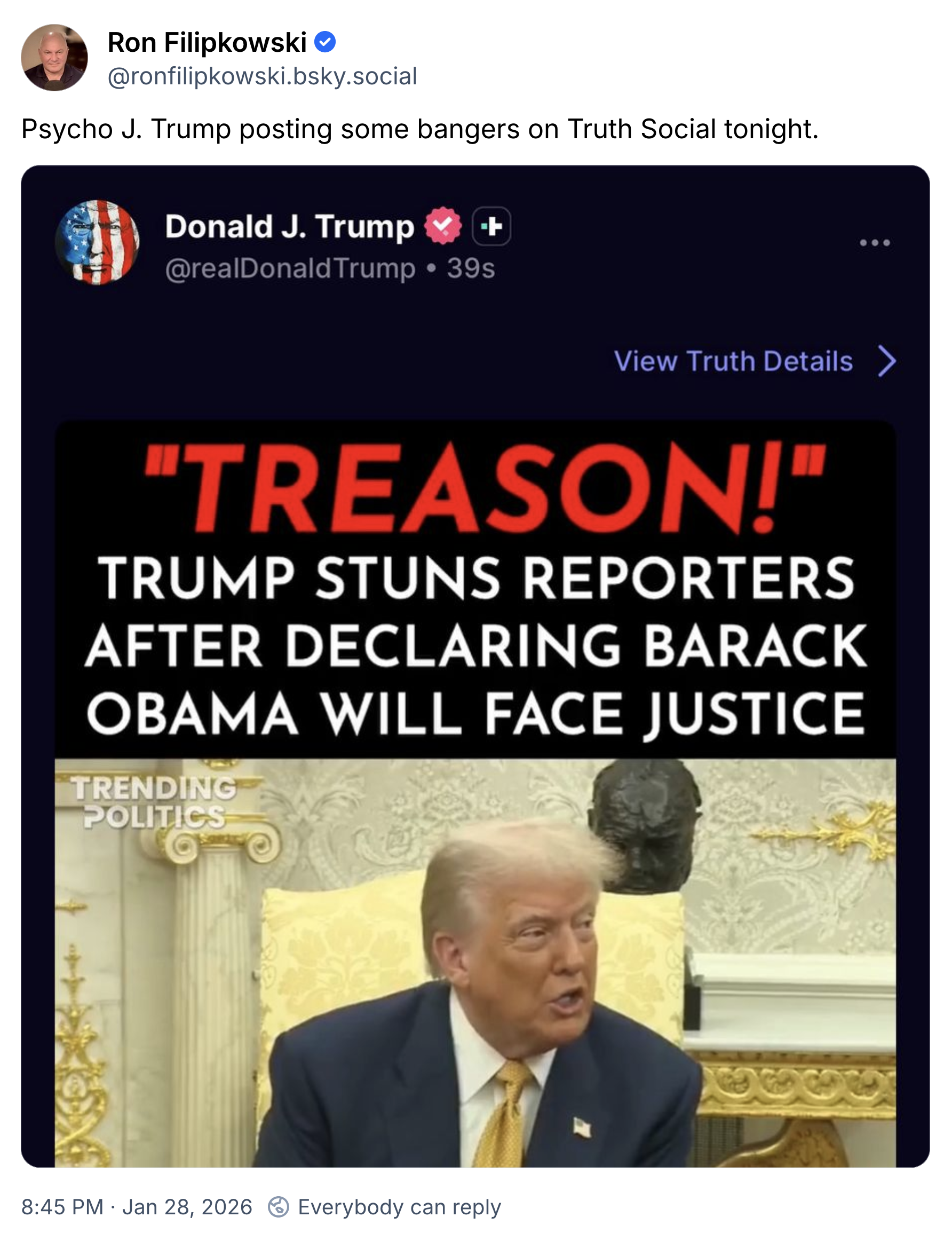Image resolution: width=952 pixels, height=1233 pixels.
Task: Click the Everybody can reply label
Action: coord(400,1207)
